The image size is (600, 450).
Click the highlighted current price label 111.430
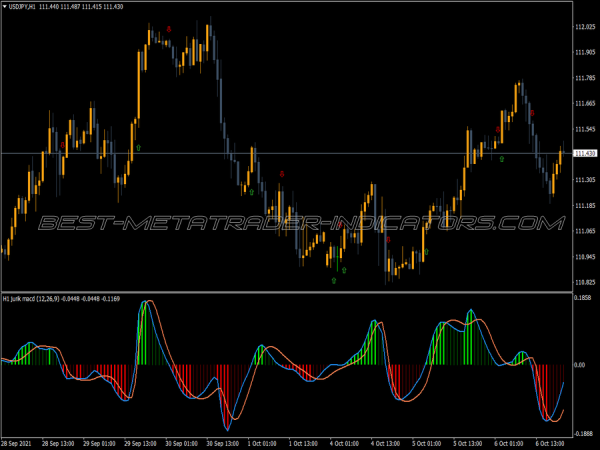click(585, 153)
